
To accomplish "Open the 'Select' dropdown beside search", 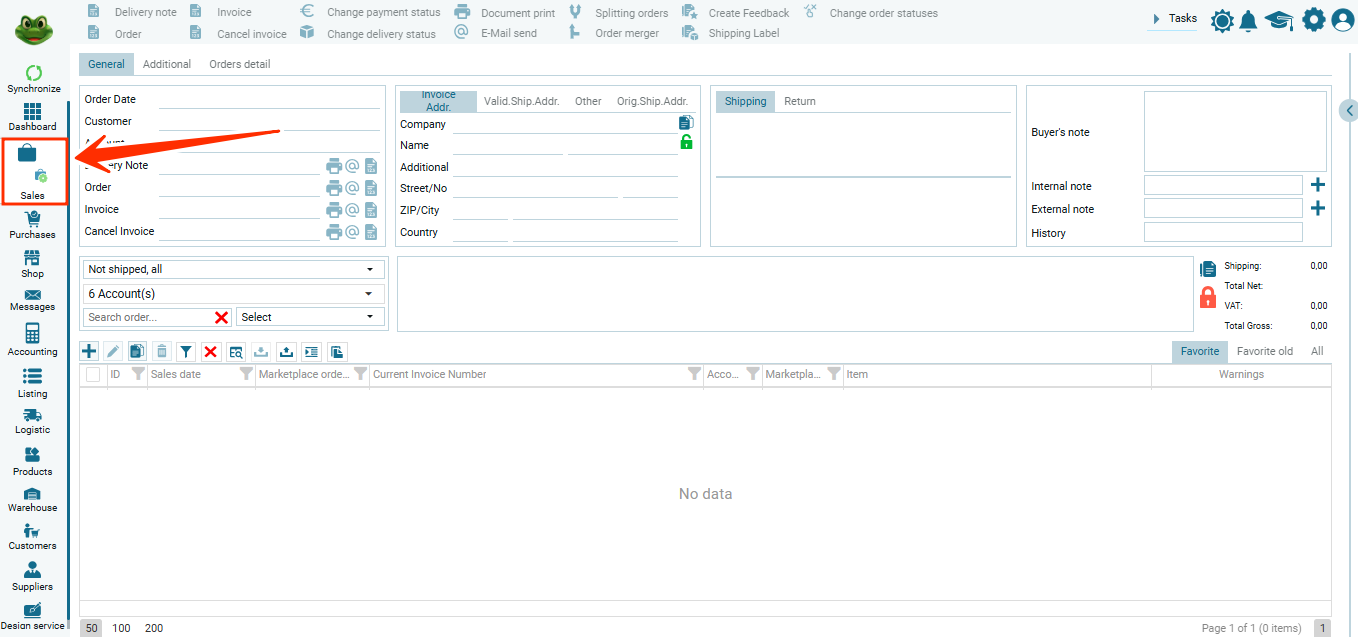I will (310, 317).
